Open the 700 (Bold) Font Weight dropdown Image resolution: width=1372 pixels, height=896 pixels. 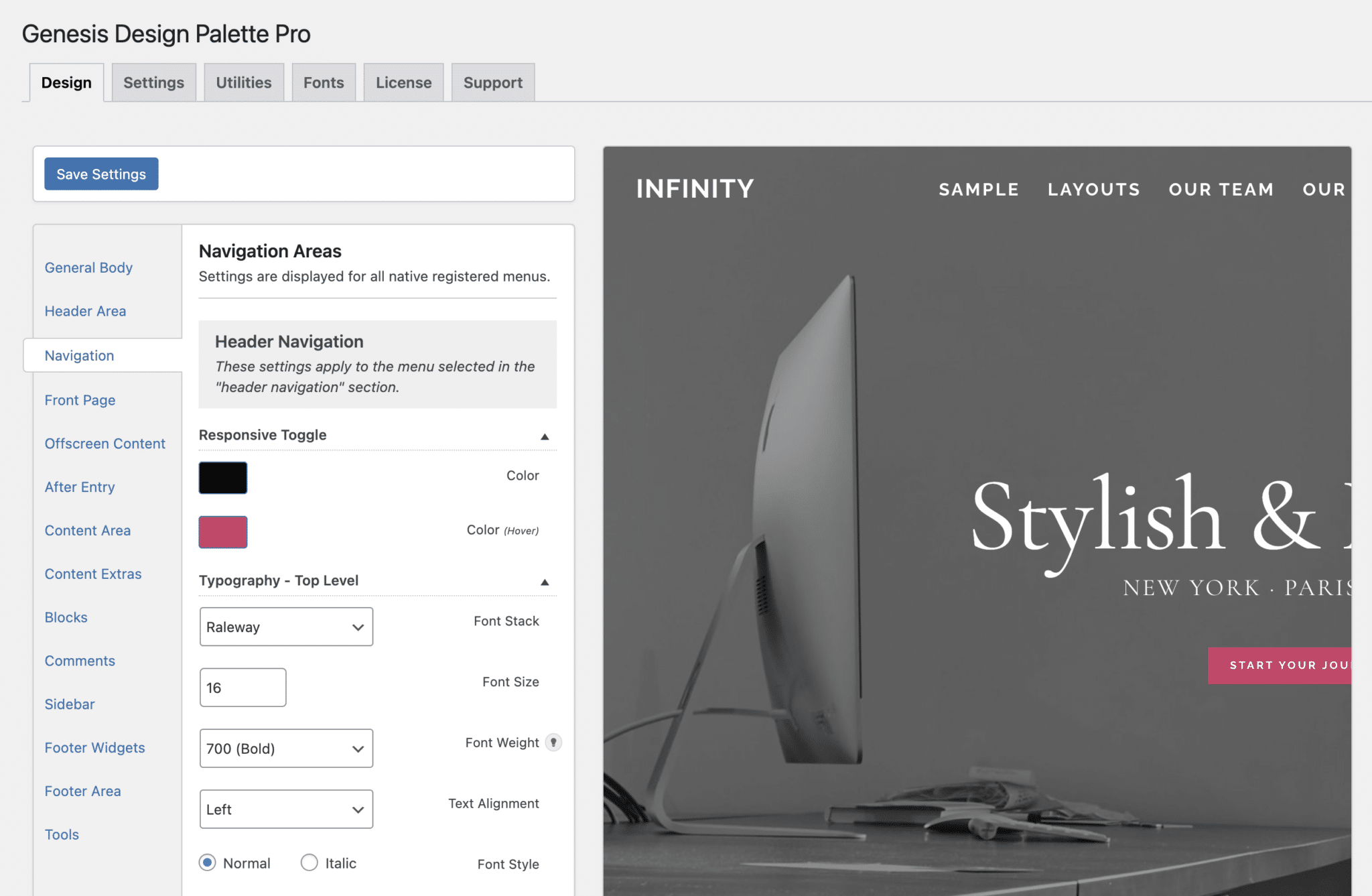tap(286, 748)
